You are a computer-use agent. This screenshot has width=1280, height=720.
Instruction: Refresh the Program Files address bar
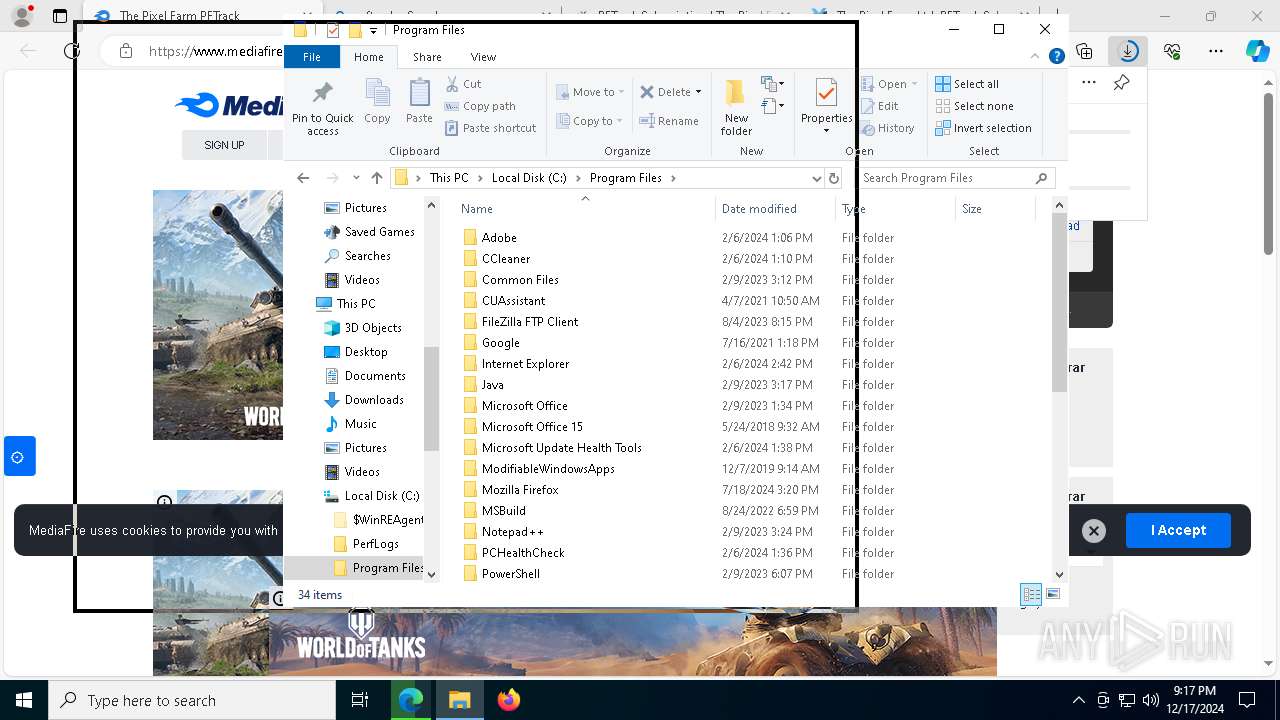click(833, 178)
